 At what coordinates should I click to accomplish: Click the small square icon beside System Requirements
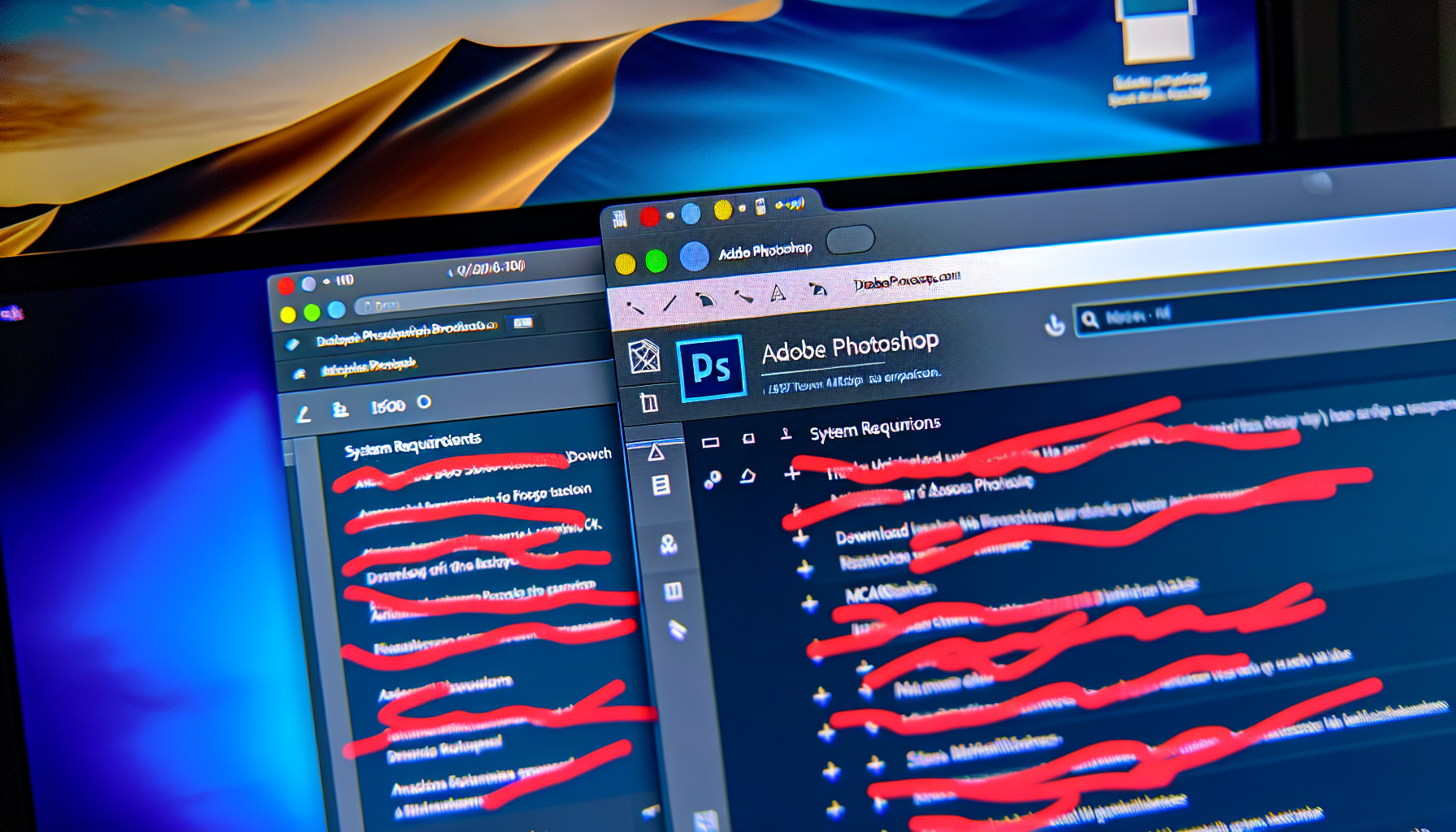click(749, 439)
